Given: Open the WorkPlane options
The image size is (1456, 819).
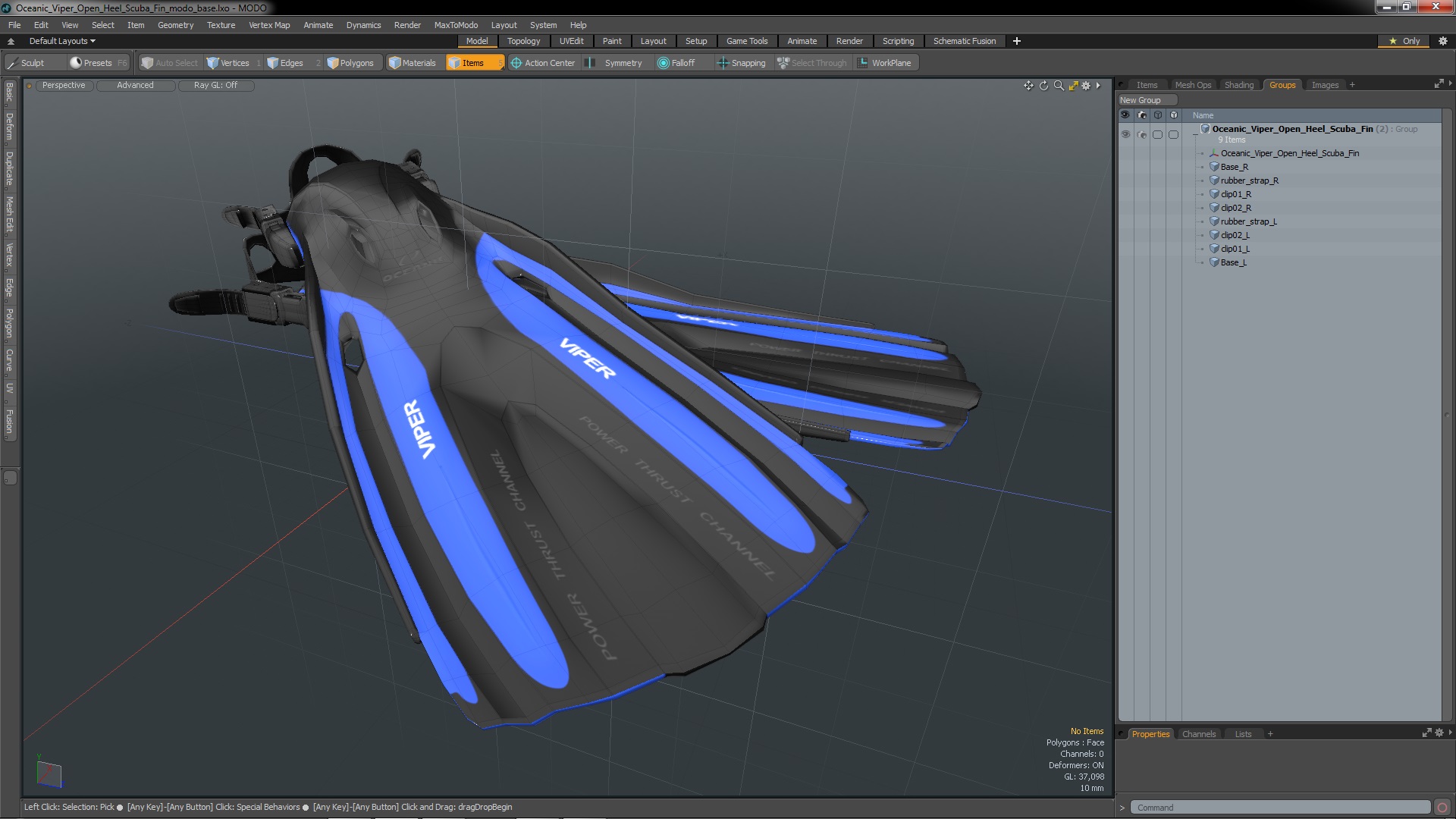Looking at the screenshot, I should pos(884,63).
